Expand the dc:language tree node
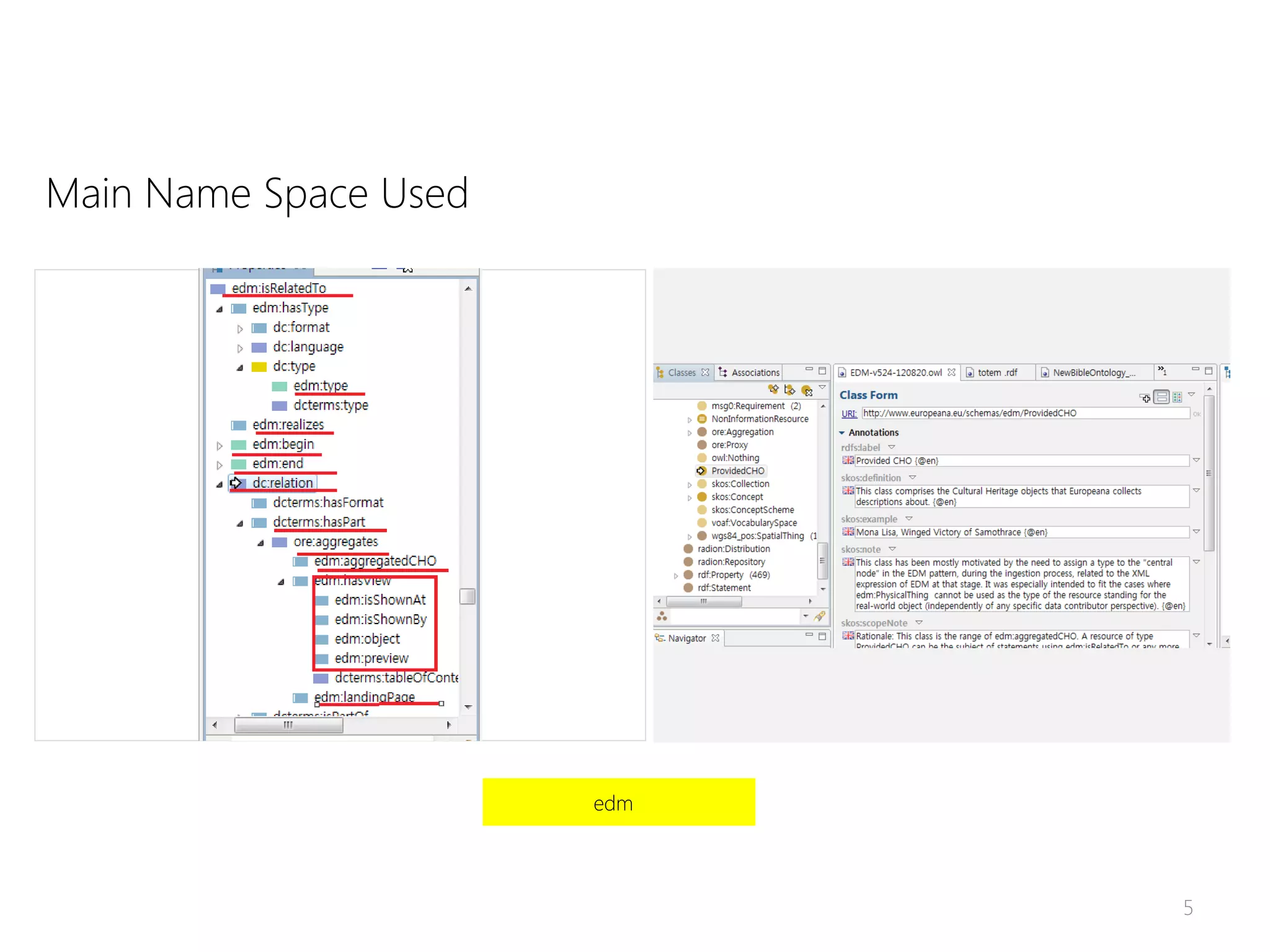This screenshot has width=1270, height=952. click(x=239, y=348)
